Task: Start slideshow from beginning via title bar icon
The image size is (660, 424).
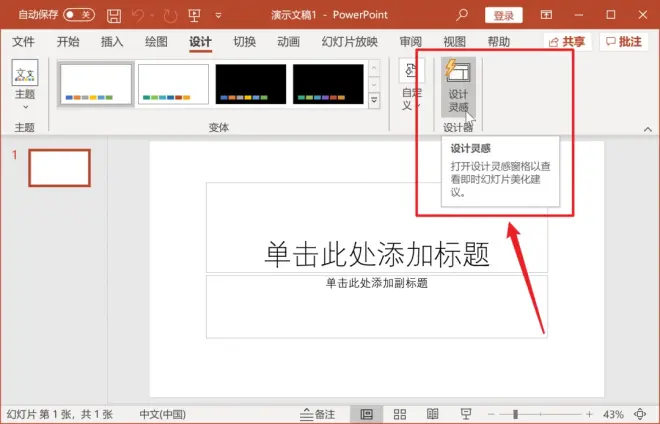Action: tap(194, 15)
